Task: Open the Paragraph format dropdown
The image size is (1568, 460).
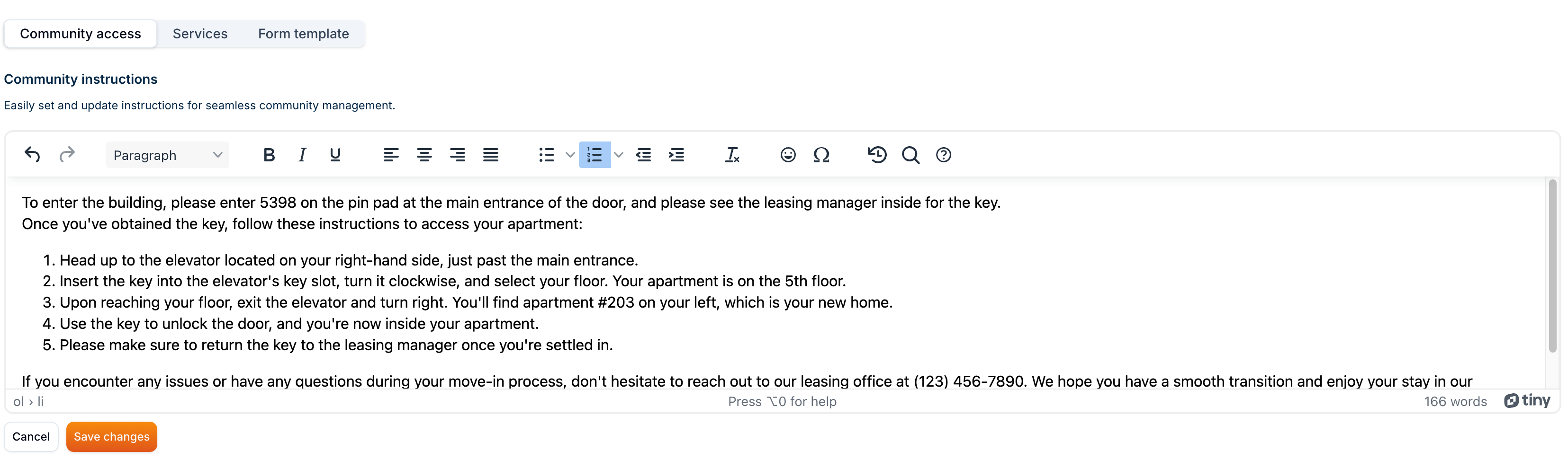Action: tap(167, 155)
